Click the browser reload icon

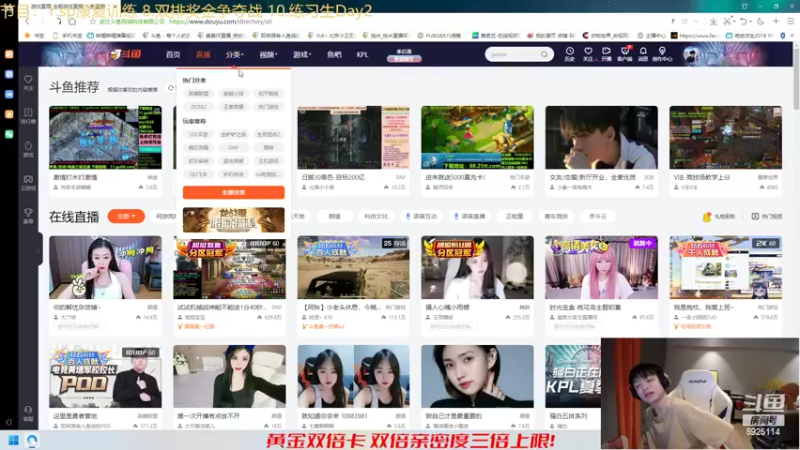tap(58, 21)
